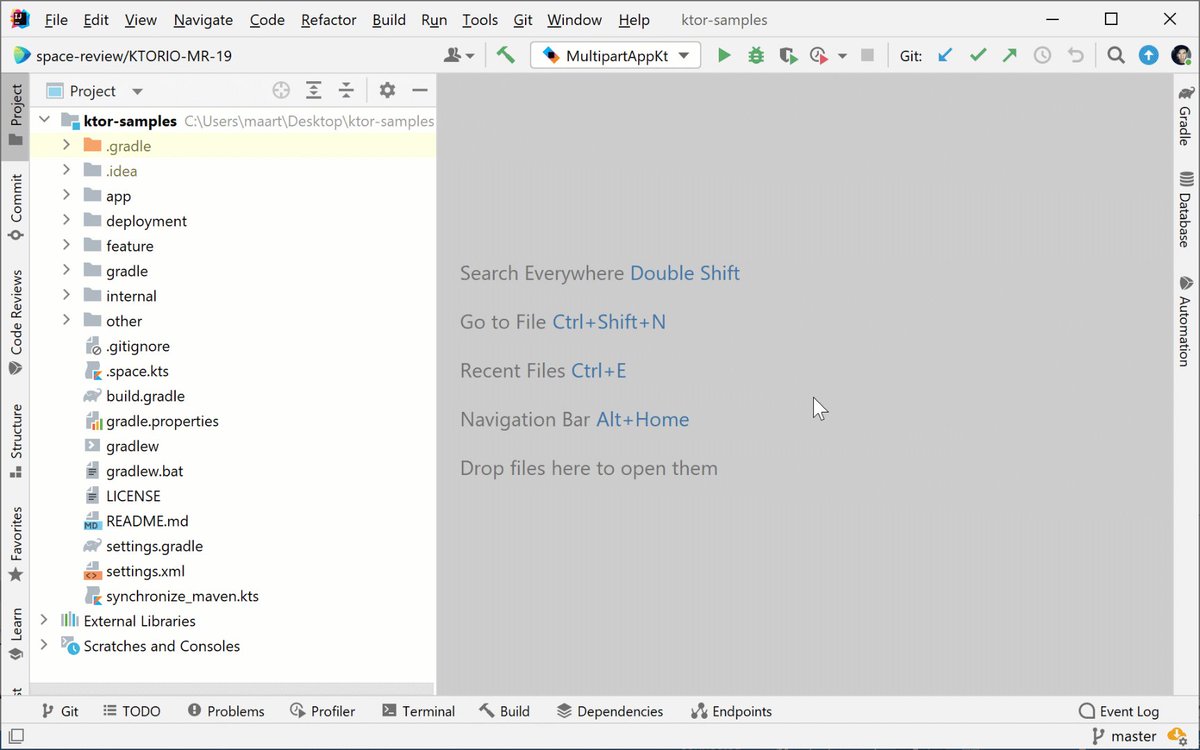Collapse the ktor-samples root node
1200x750 pixels.
point(44,119)
